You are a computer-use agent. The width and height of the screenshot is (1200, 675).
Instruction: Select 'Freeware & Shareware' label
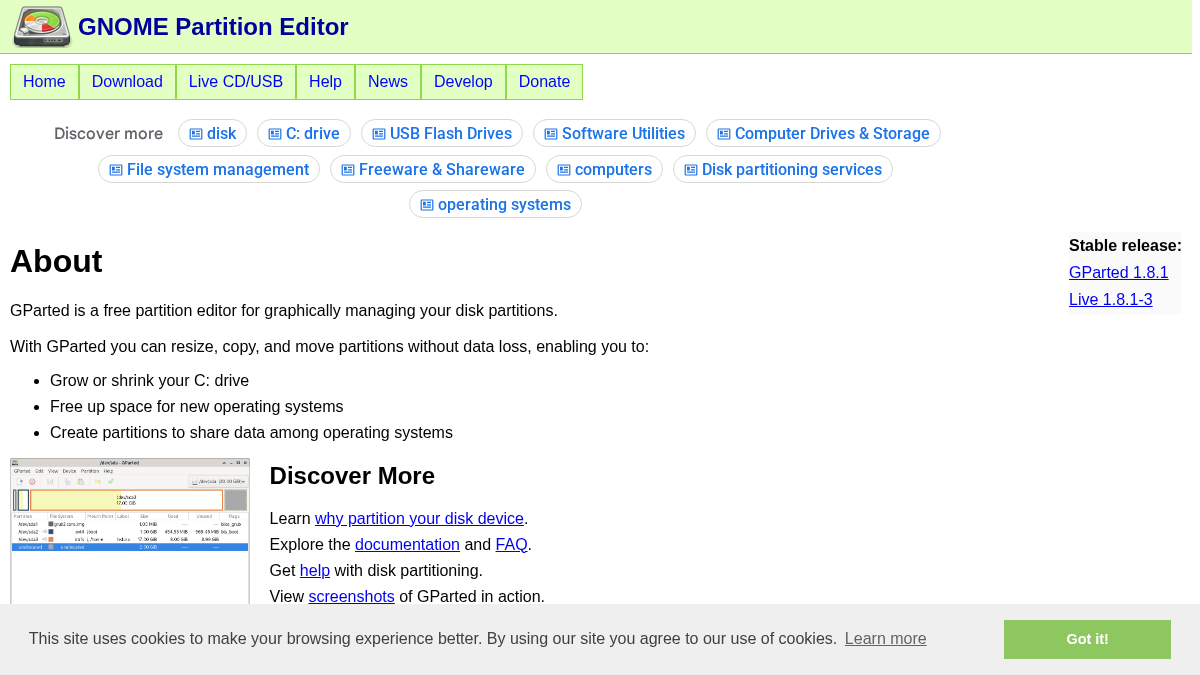[x=442, y=170]
